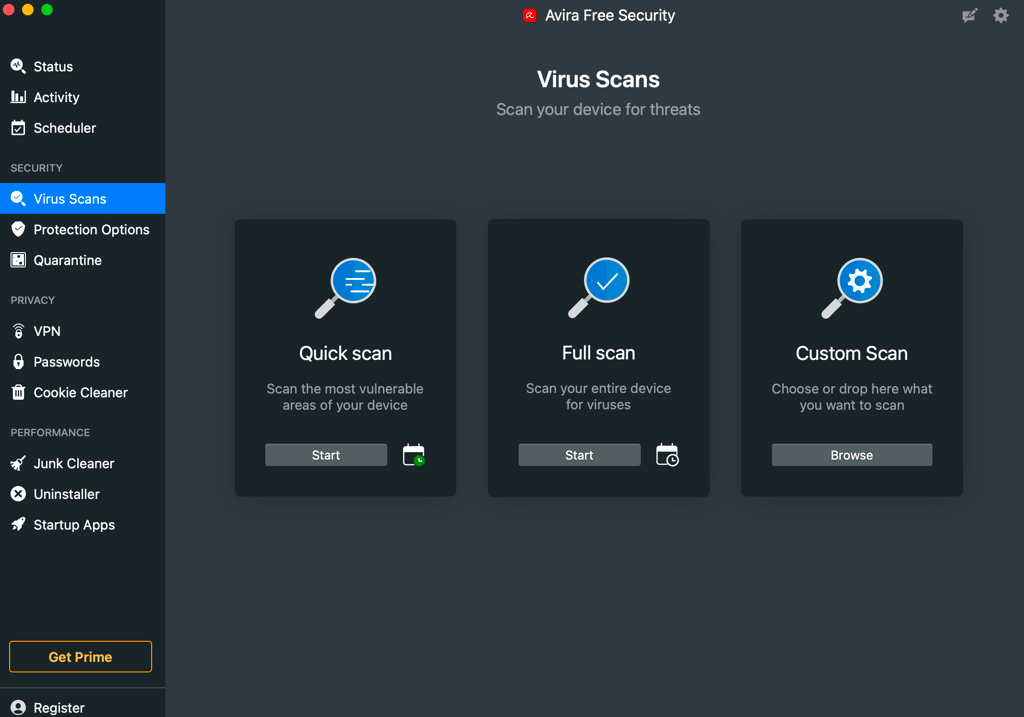This screenshot has width=1024, height=717.
Task: Open the Passwords label
Action: point(67,362)
